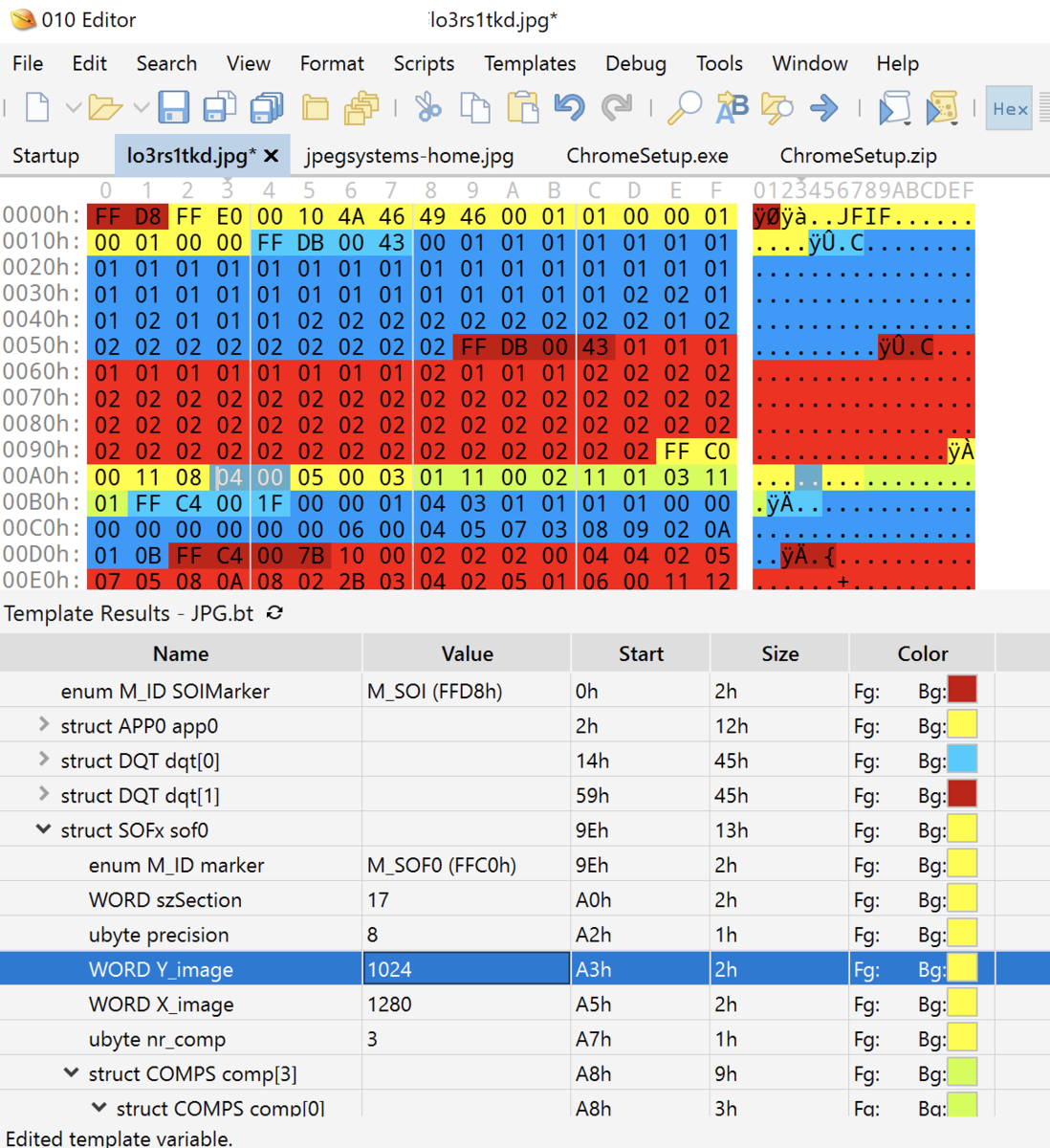Collapse struct COMPS comp[3] node
1050x1148 pixels.
(71, 1073)
